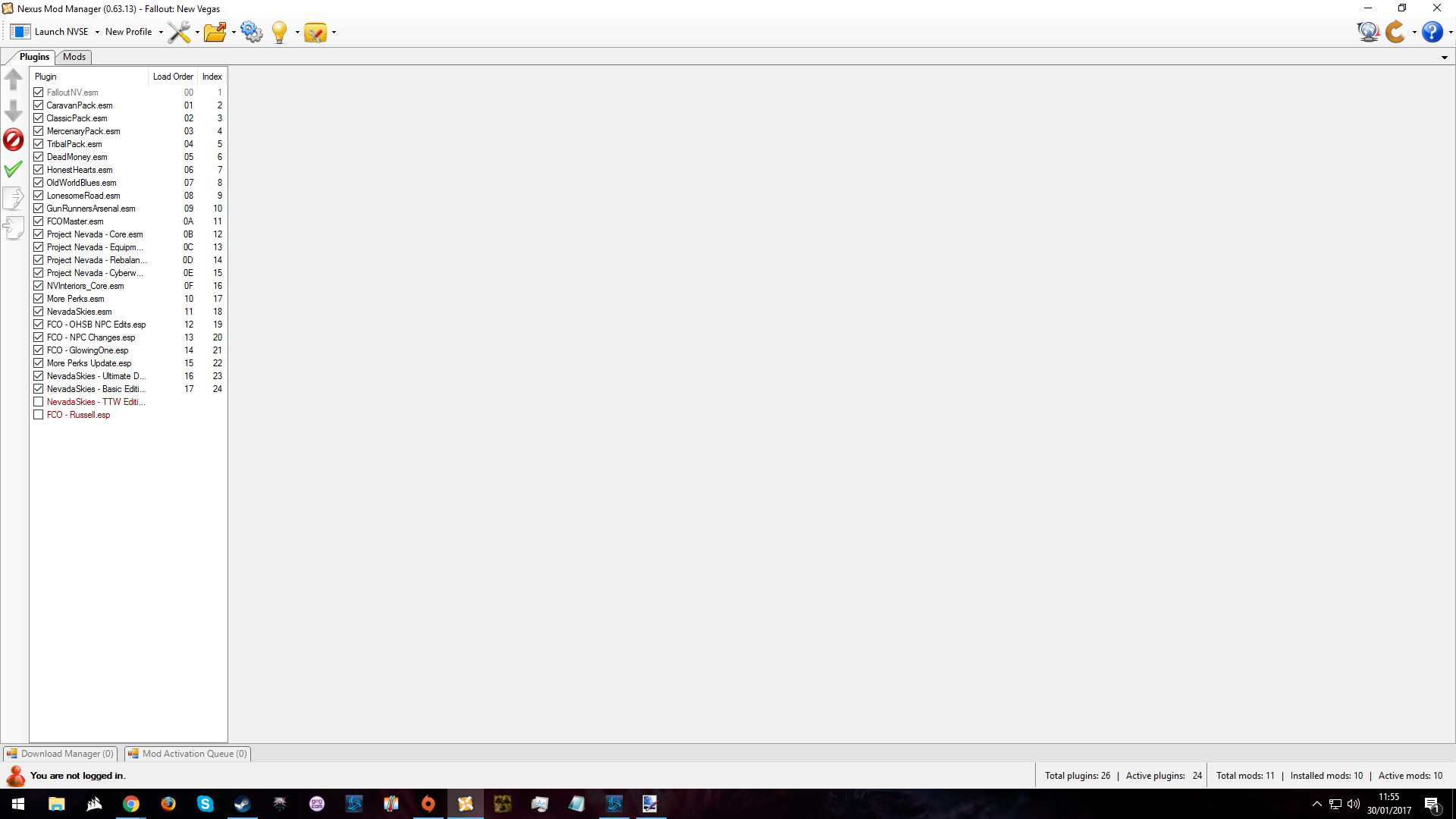Click the move plugin up arrow
The height and width of the screenshot is (819, 1456).
(14, 80)
